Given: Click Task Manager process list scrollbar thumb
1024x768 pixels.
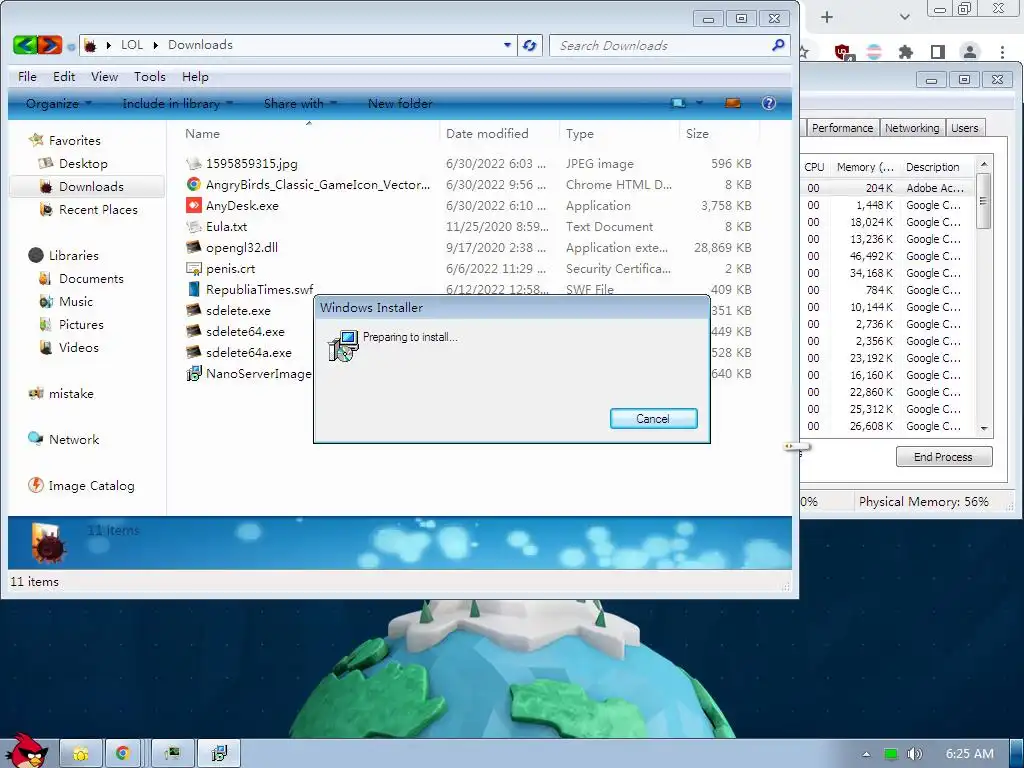Looking at the screenshot, I should click(984, 200).
